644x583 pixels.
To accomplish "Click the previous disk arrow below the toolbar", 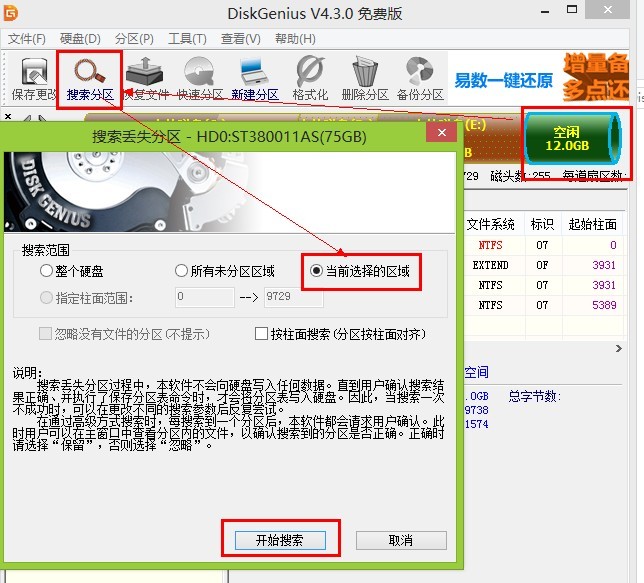I will [x=27, y=119].
